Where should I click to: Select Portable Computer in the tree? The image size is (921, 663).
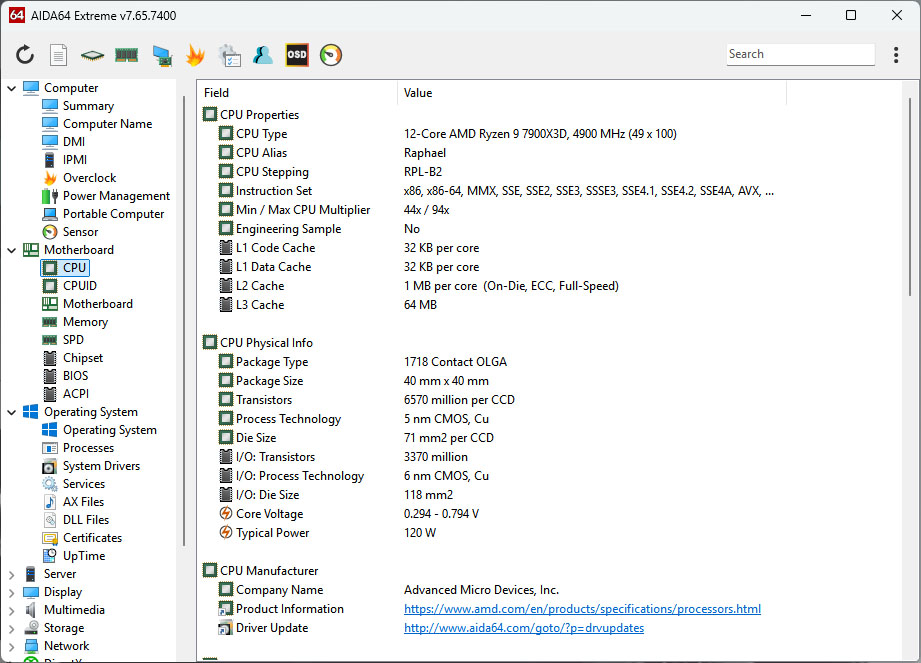coord(113,214)
